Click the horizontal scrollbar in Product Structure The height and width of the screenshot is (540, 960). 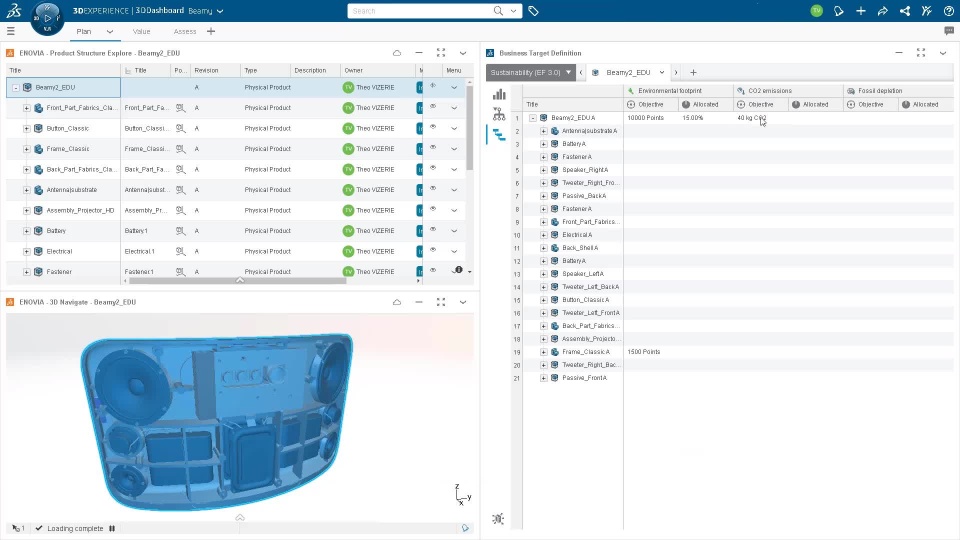238,281
